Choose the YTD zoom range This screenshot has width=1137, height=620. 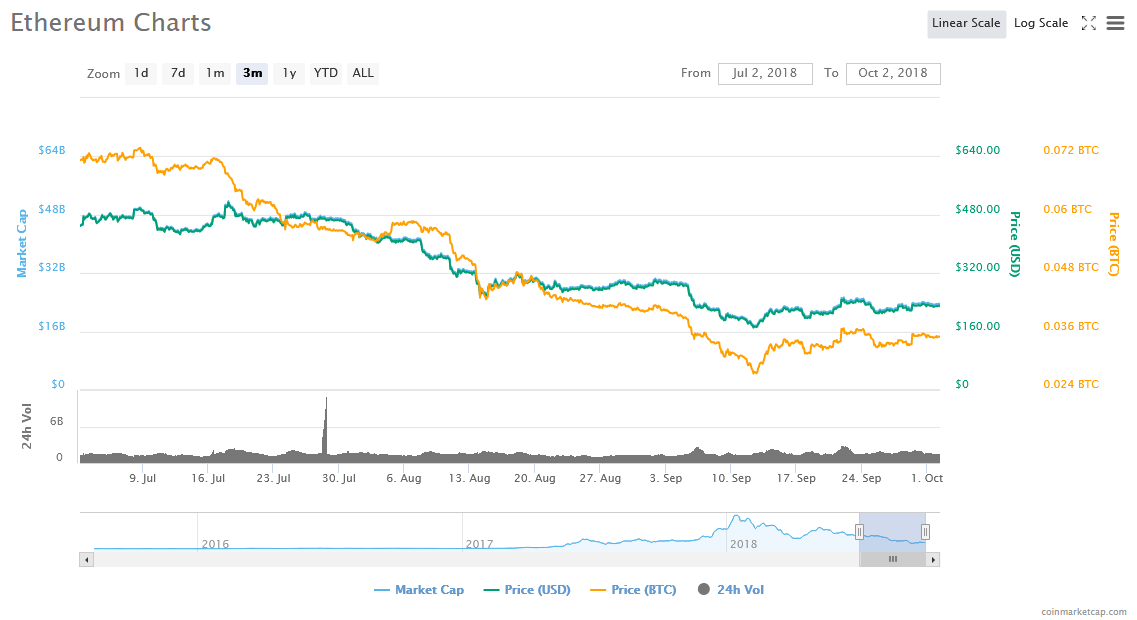point(326,73)
